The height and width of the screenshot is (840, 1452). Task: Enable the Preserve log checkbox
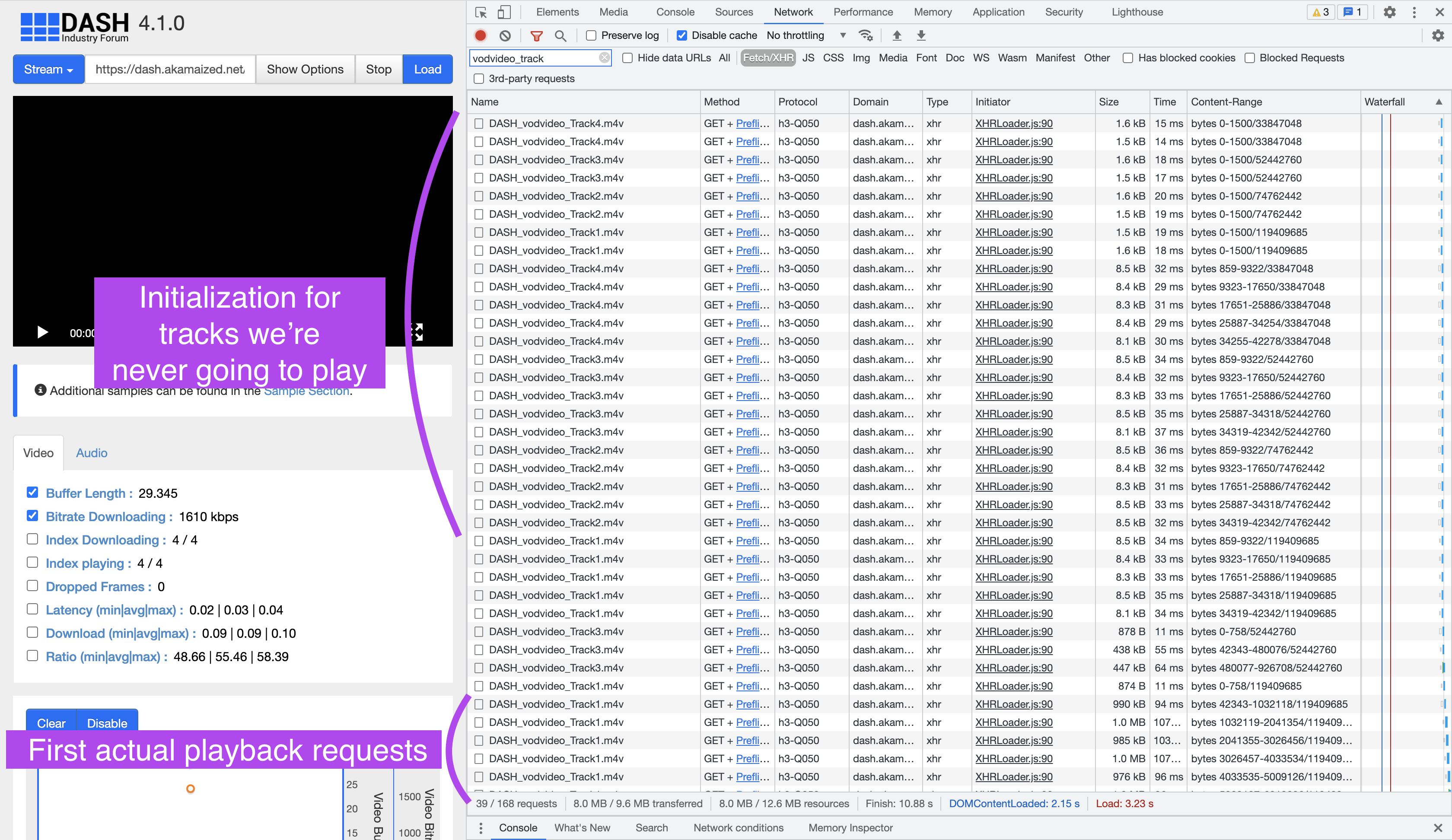(591, 36)
